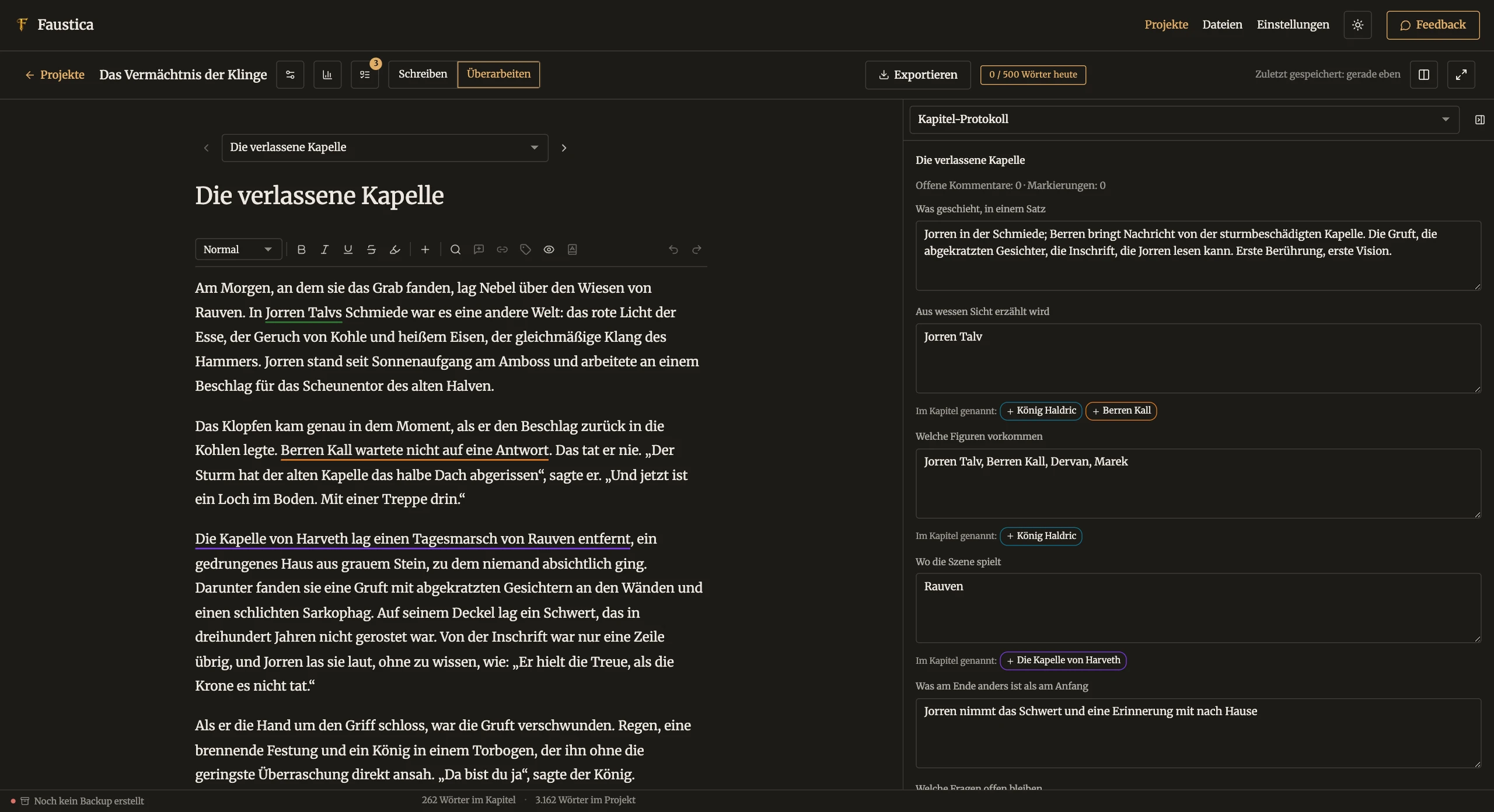Open the Kapitel-Protokoll panel dropdown
The height and width of the screenshot is (812, 1494).
click(1184, 120)
